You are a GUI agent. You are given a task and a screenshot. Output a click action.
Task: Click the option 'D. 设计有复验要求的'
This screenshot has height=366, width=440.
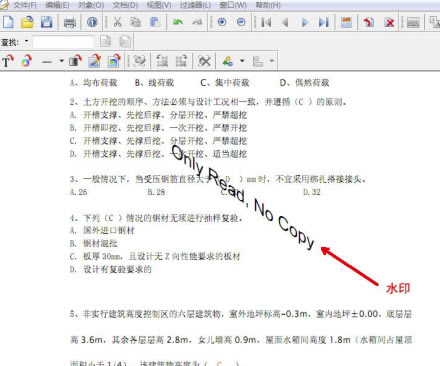point(110,269)
